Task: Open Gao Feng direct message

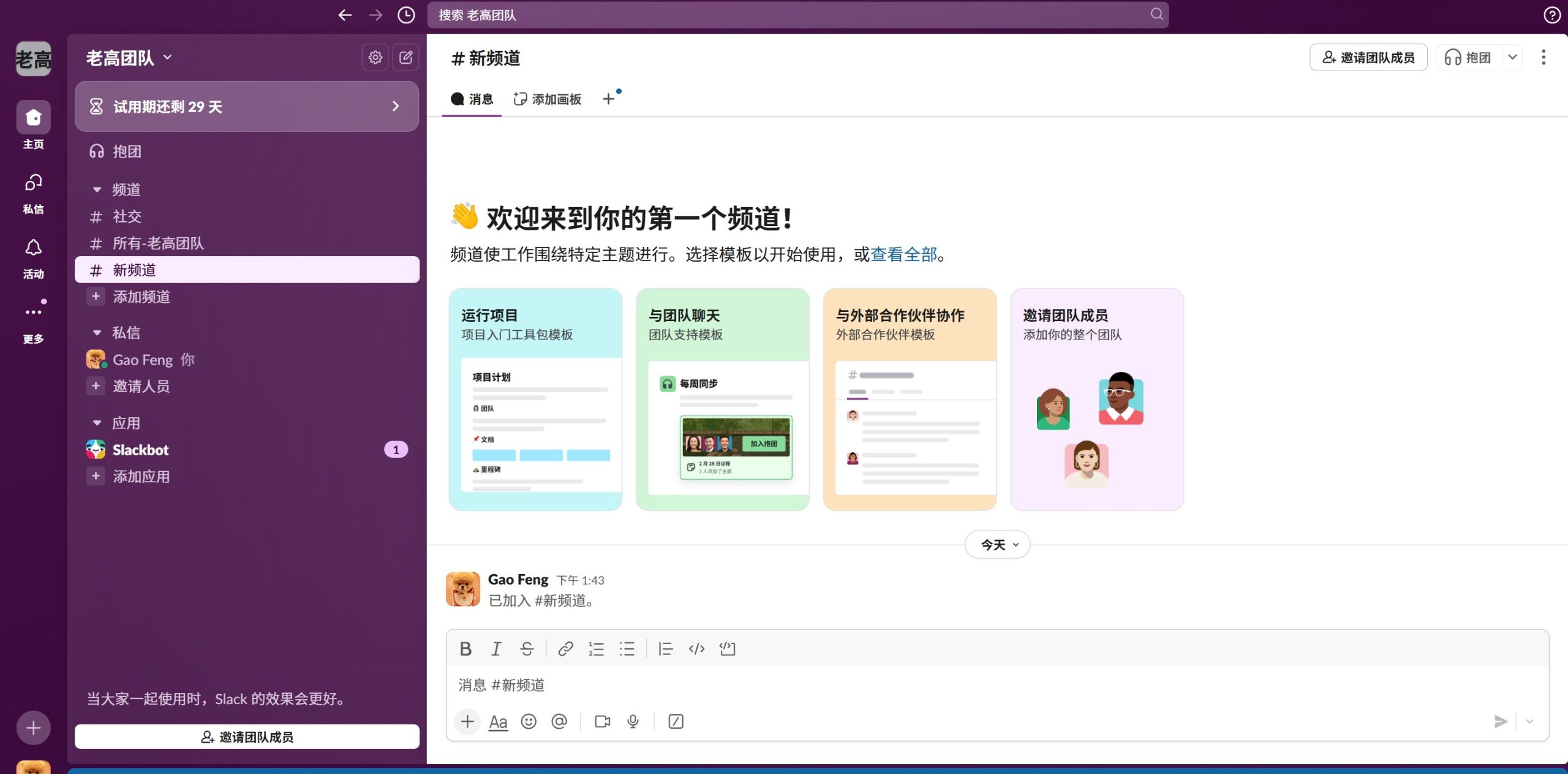Action: coord(247,360)
